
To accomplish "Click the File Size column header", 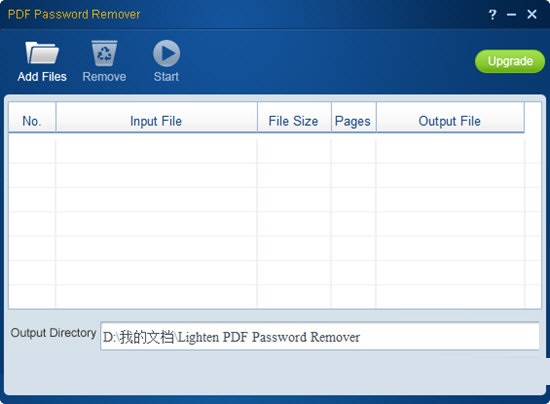I will [294, 117].
